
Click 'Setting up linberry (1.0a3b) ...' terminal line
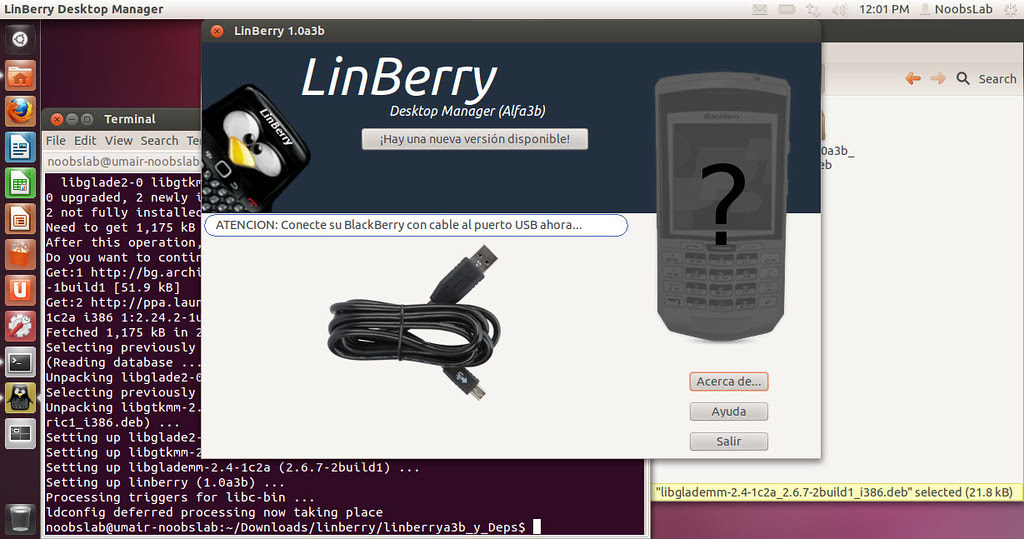tap(165, 482)
